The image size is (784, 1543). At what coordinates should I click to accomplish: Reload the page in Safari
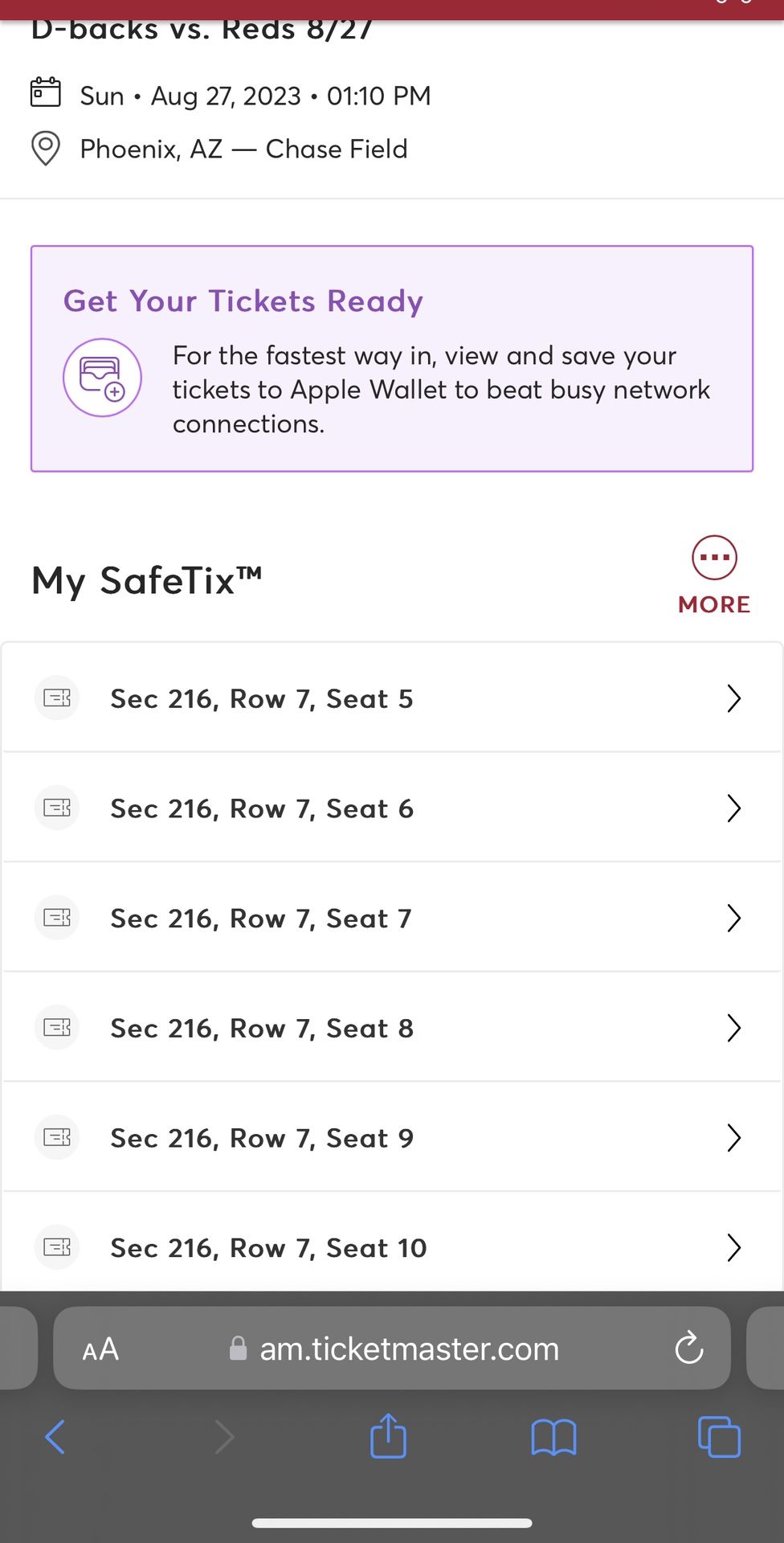click(688, 1349)
